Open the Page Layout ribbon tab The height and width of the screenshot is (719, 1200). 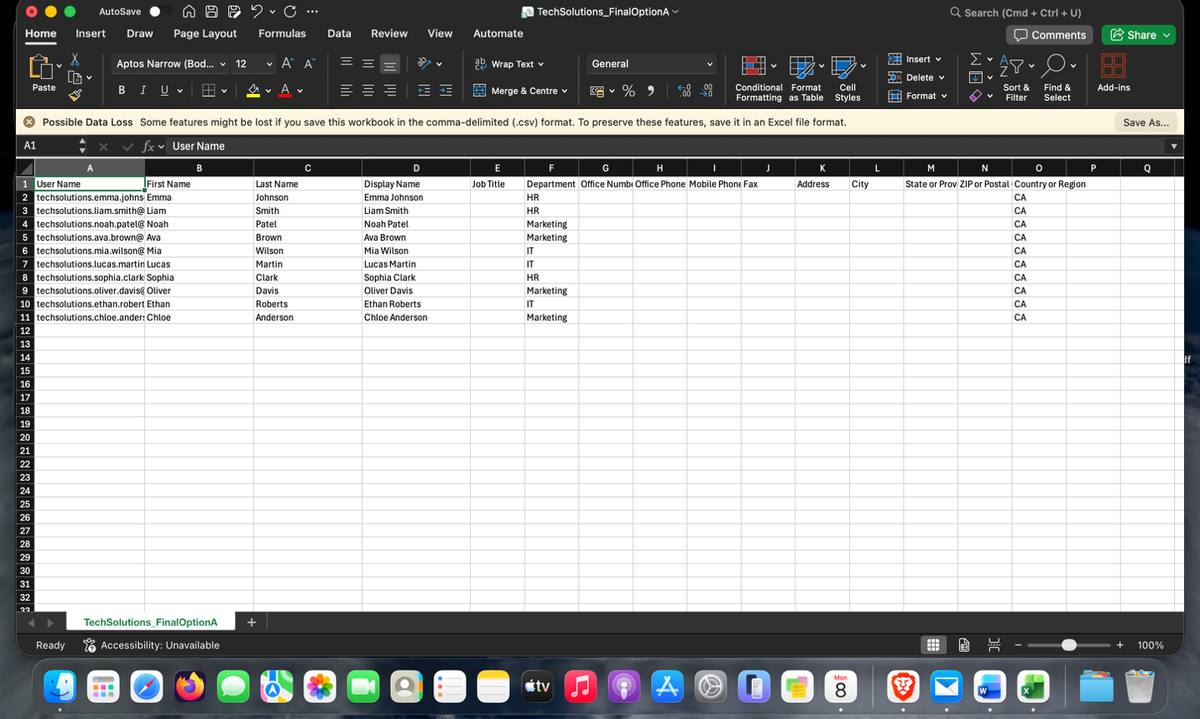[x=205, y=33]
